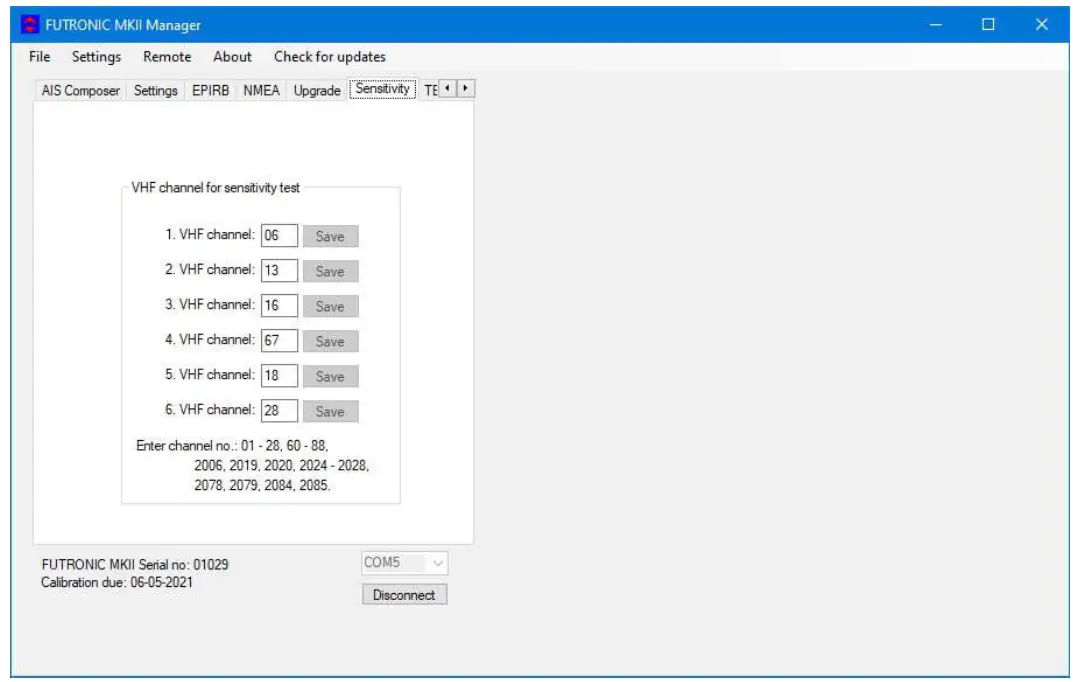Click the 5. VHF channel field showing 18
1077x682 pixels.
(279, 376)
